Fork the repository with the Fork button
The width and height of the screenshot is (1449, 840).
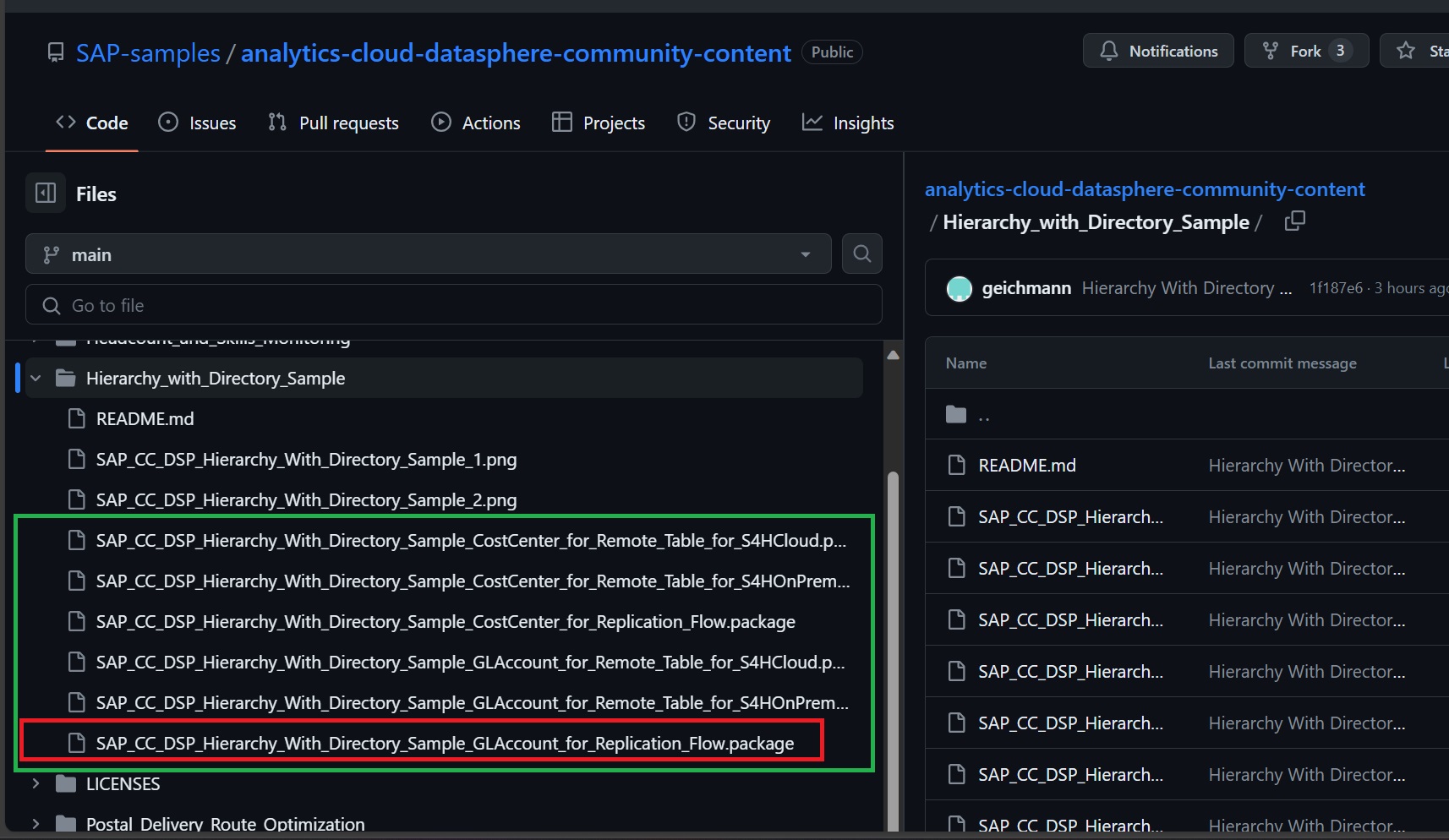[x=1306, y=51]
